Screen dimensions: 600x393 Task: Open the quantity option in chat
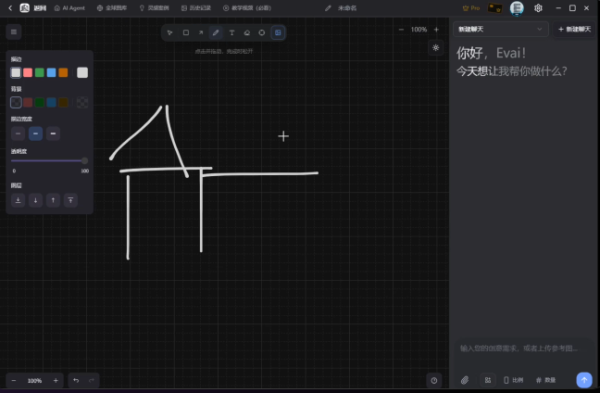click(x=546, y=380)
